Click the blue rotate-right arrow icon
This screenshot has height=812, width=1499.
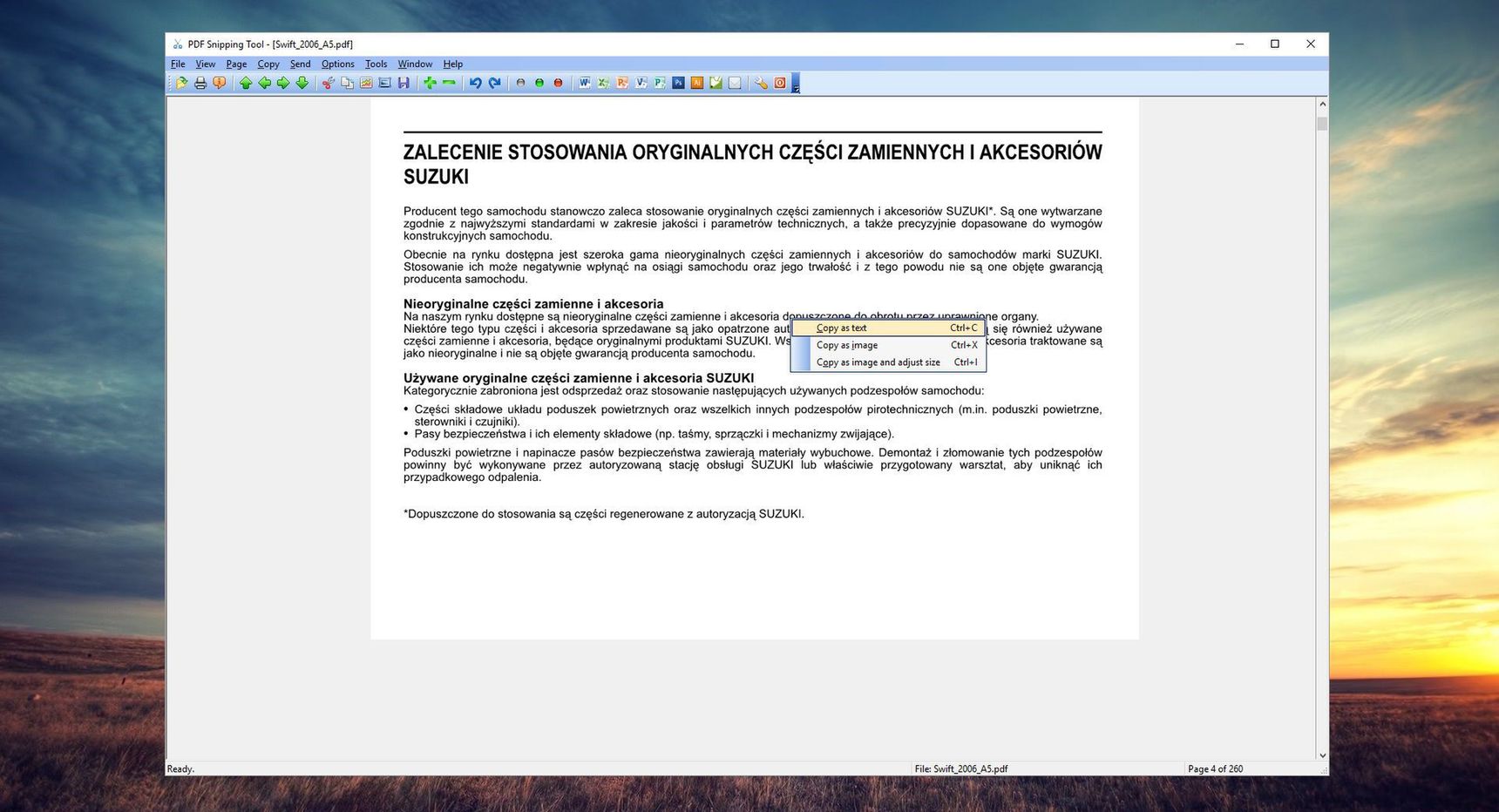click(x=494, y=83)
